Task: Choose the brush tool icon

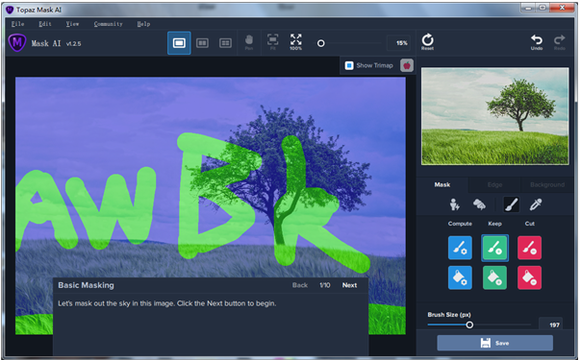Action: pos(511,204)
